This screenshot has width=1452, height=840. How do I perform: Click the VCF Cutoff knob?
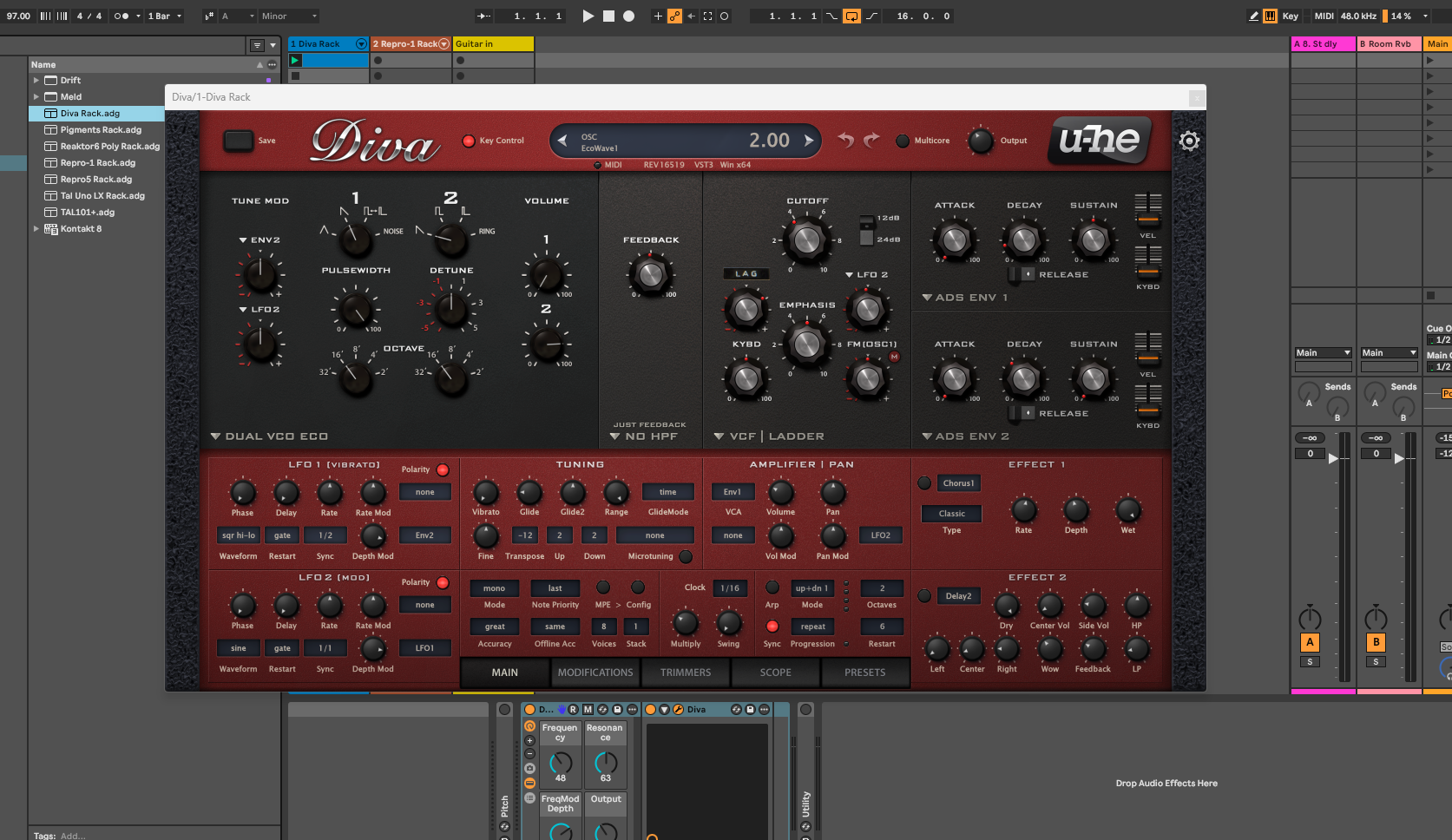806,240
